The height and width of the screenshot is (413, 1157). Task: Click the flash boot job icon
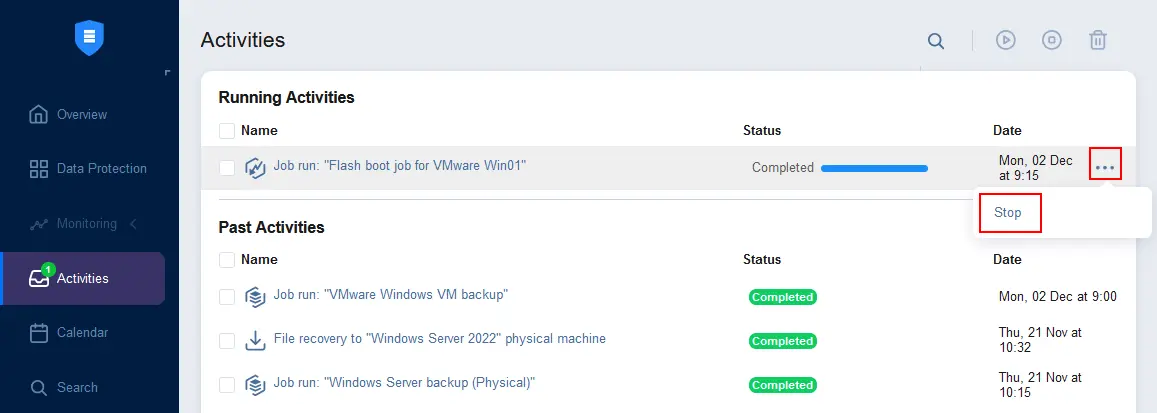255,168
